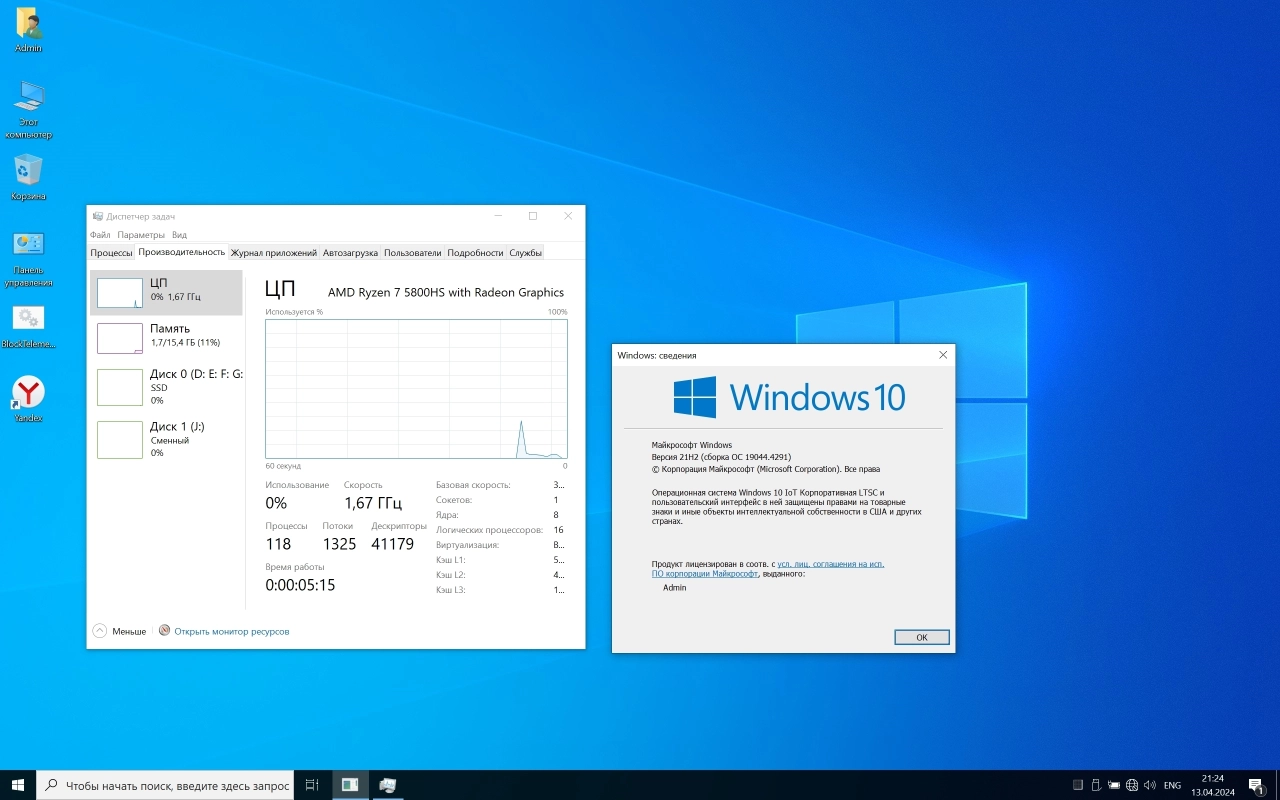Click the 'Базовая скорость:' label

[x=473, y=485]
